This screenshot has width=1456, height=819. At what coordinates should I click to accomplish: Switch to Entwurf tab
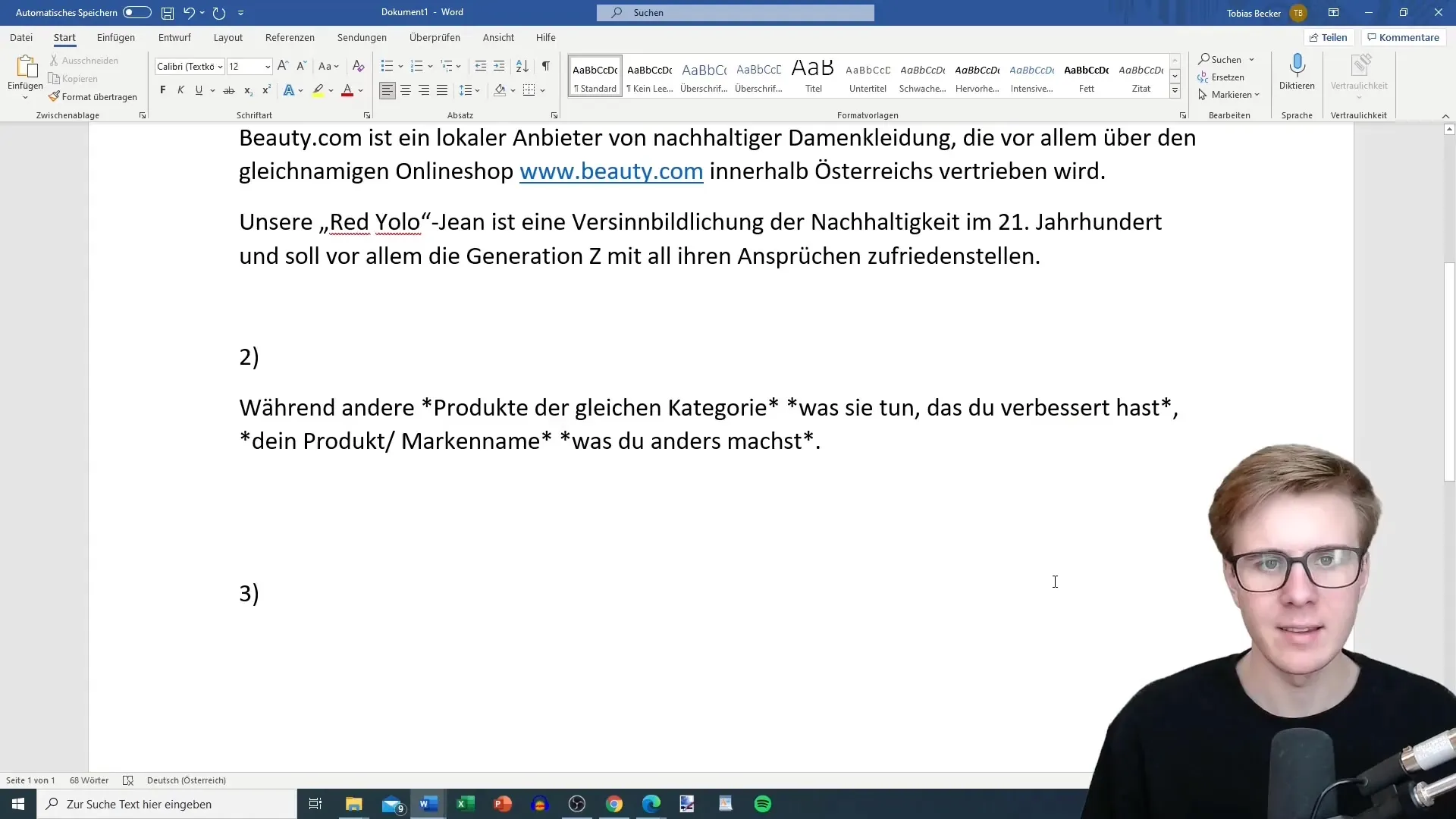174,37
